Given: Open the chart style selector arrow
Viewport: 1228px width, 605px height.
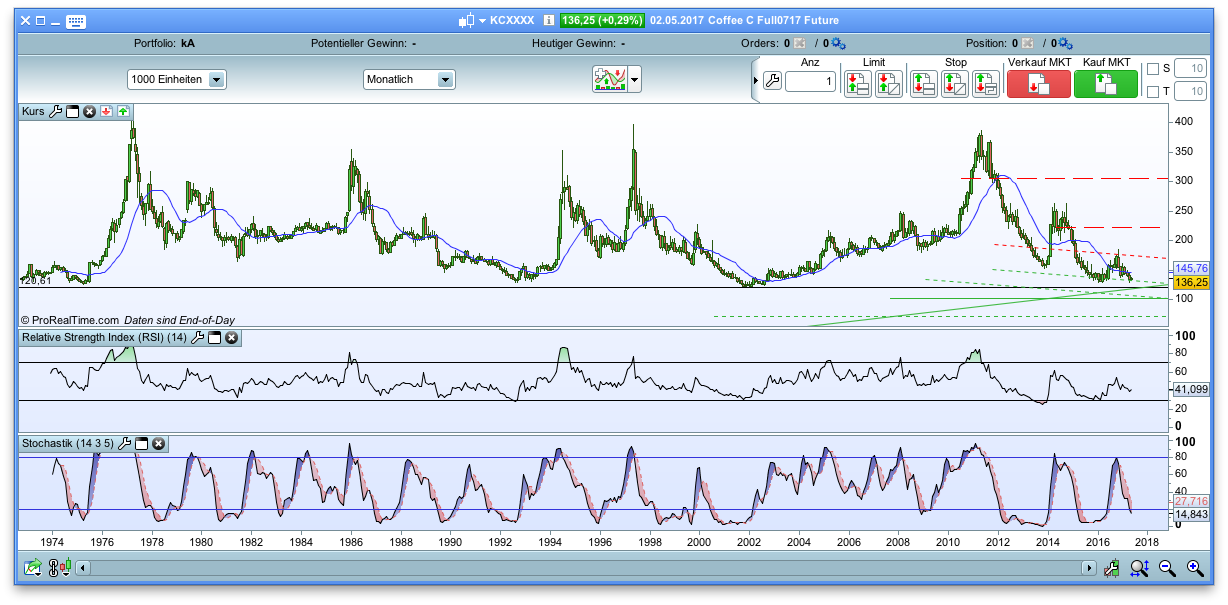Looking at the screenshot, I should point(632,79).
